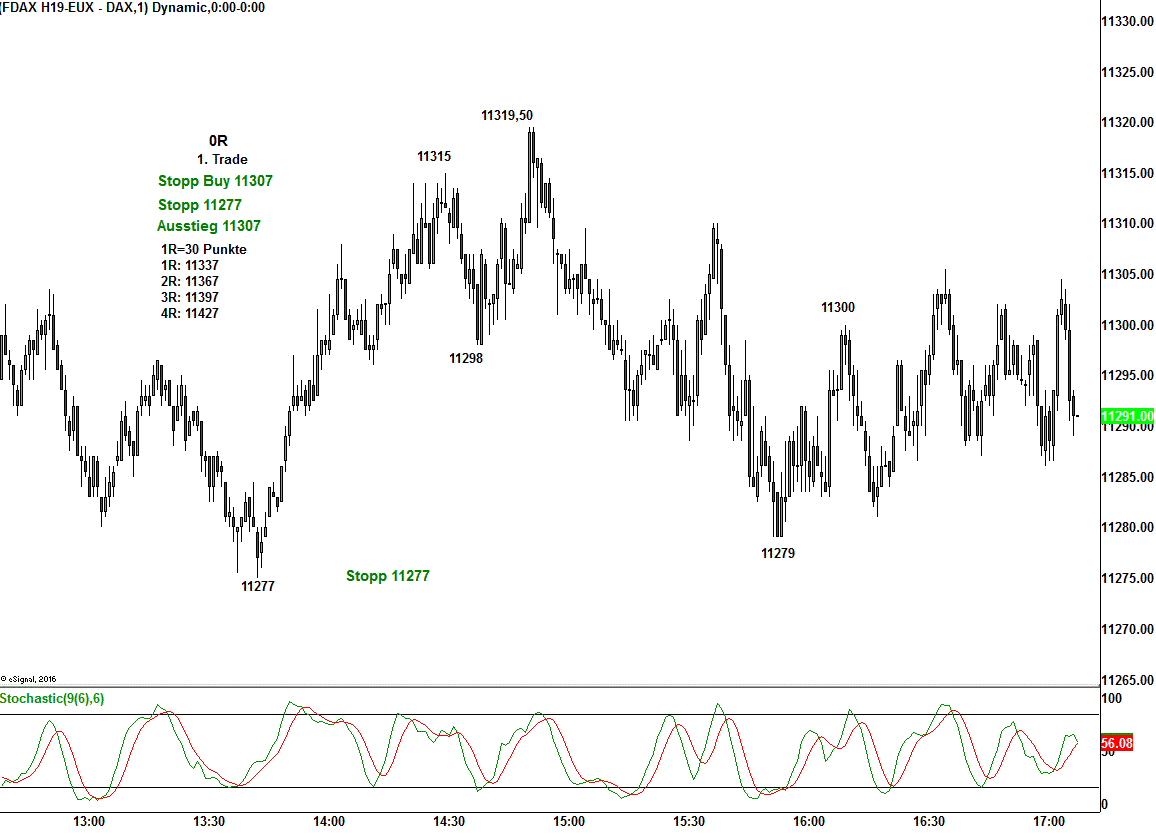Select the green Stopp Buy 11307 annotation
This screenshot has width=1156, height=834.
215,181
